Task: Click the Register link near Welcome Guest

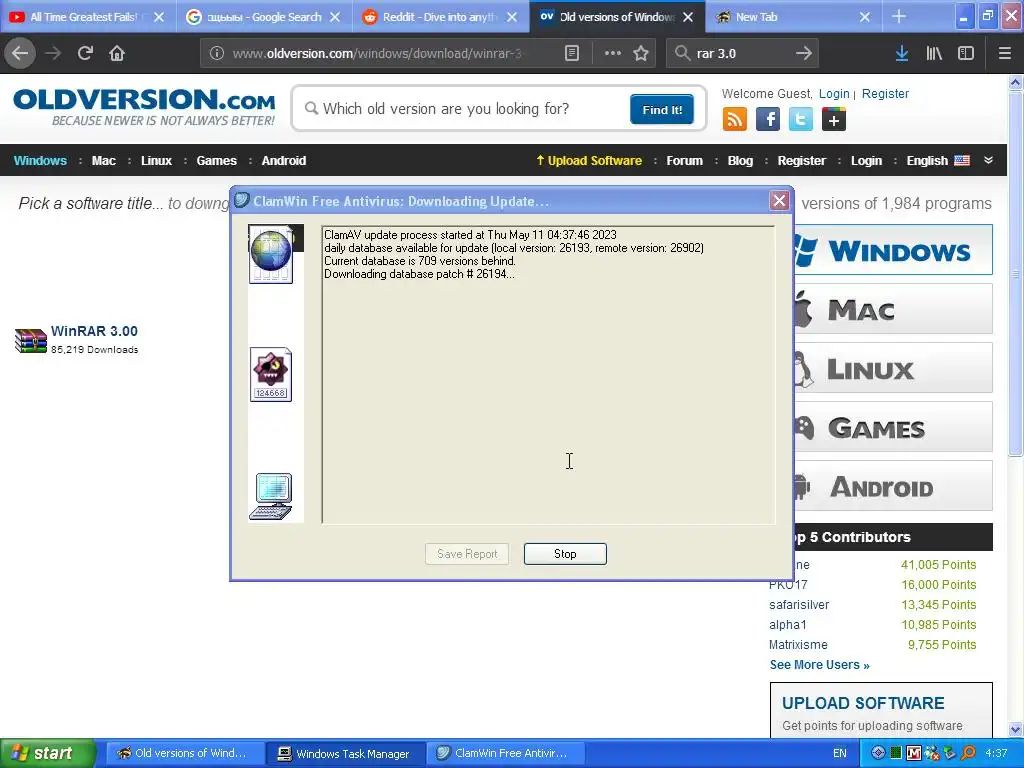Action: 885,93
